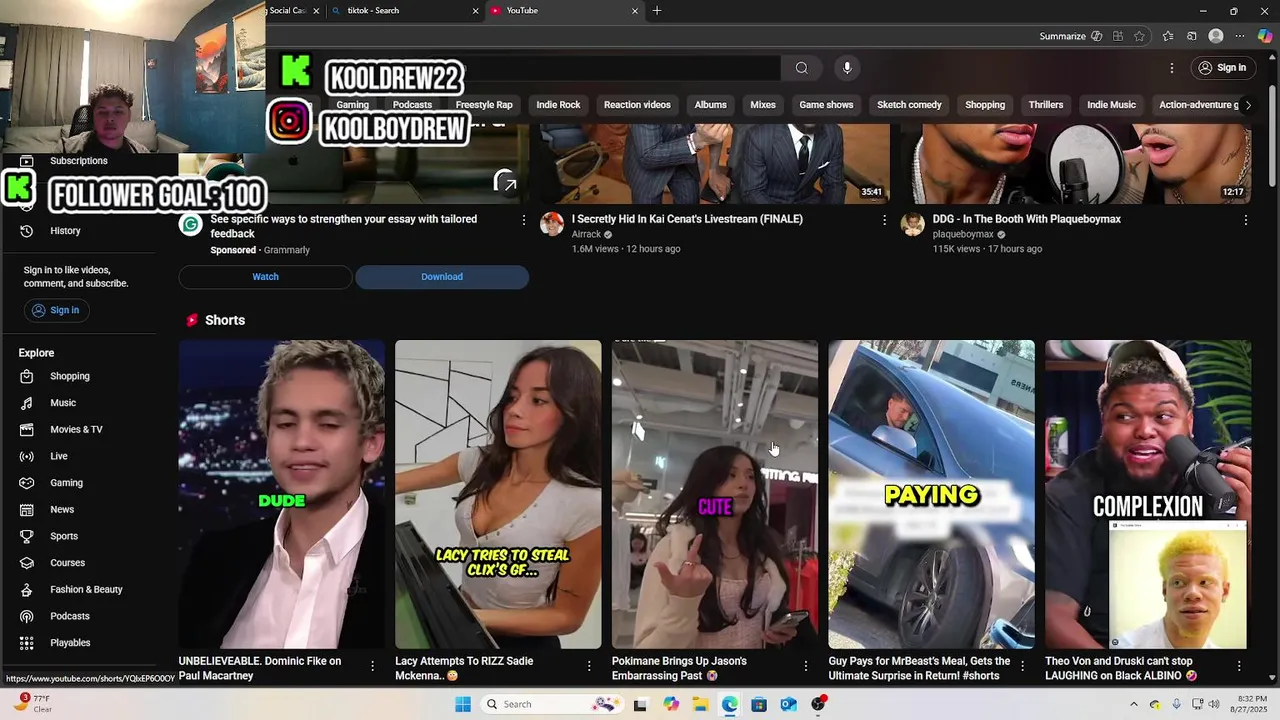Open a new browser tab
This screenshot has height=720, width=1280.
(657, 10)
